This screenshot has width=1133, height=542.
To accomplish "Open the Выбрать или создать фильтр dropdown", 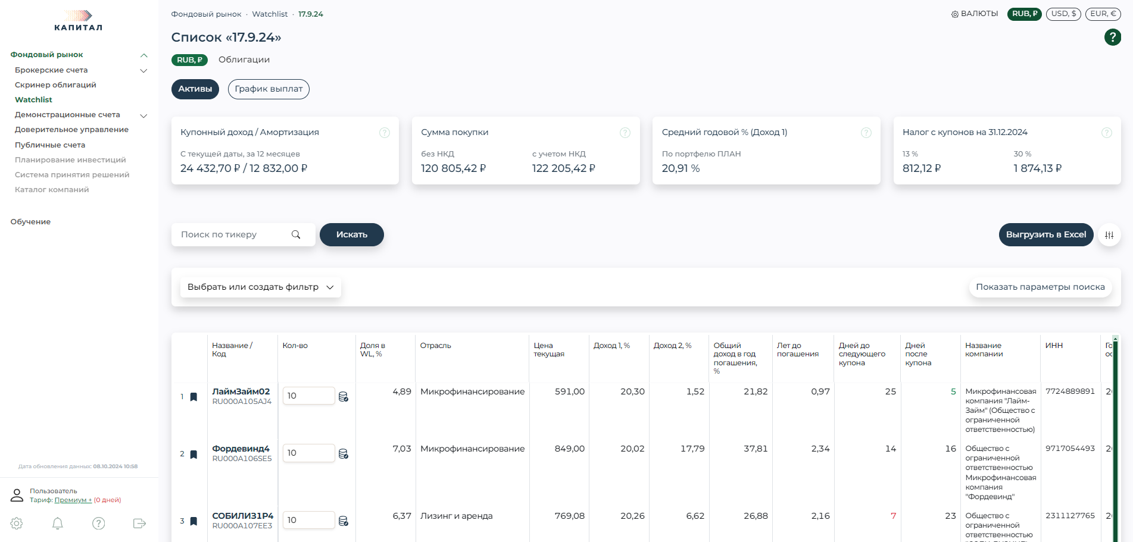I will pos(260,287).
